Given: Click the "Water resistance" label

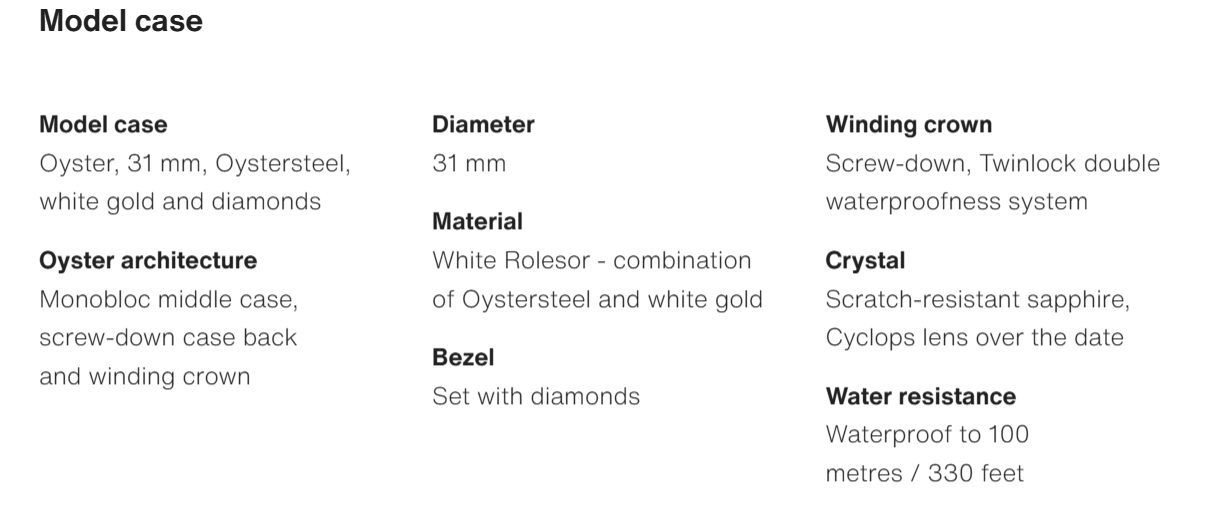Looking at the screenshot, I should [x=920, y=396].
